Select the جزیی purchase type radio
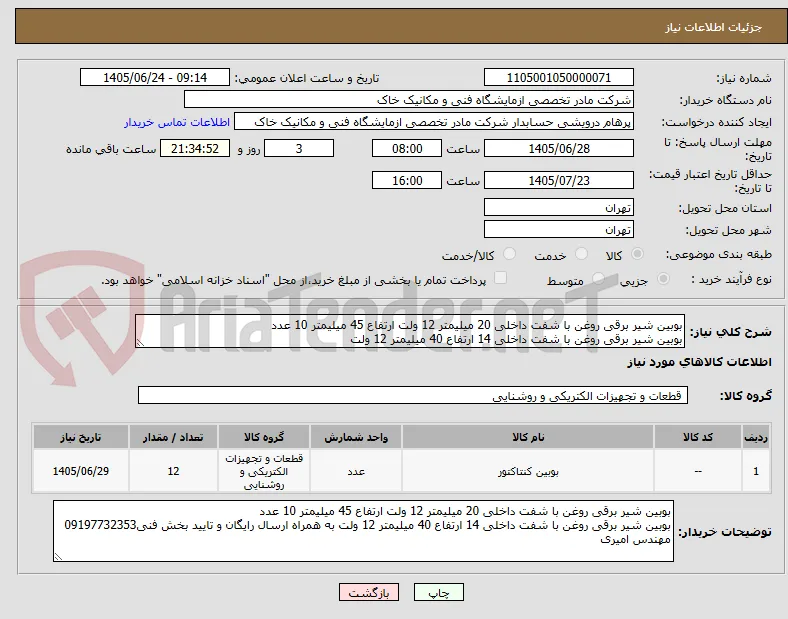 [663, 278]
